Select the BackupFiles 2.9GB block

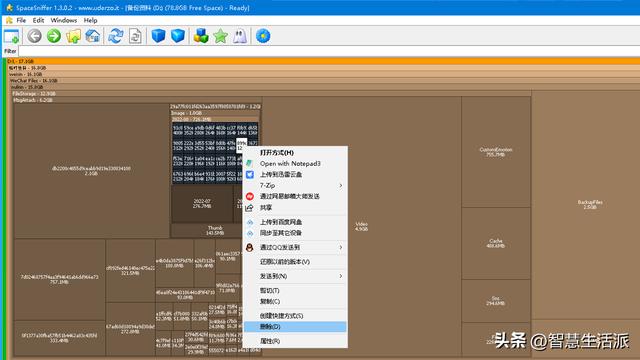point(589,205)
